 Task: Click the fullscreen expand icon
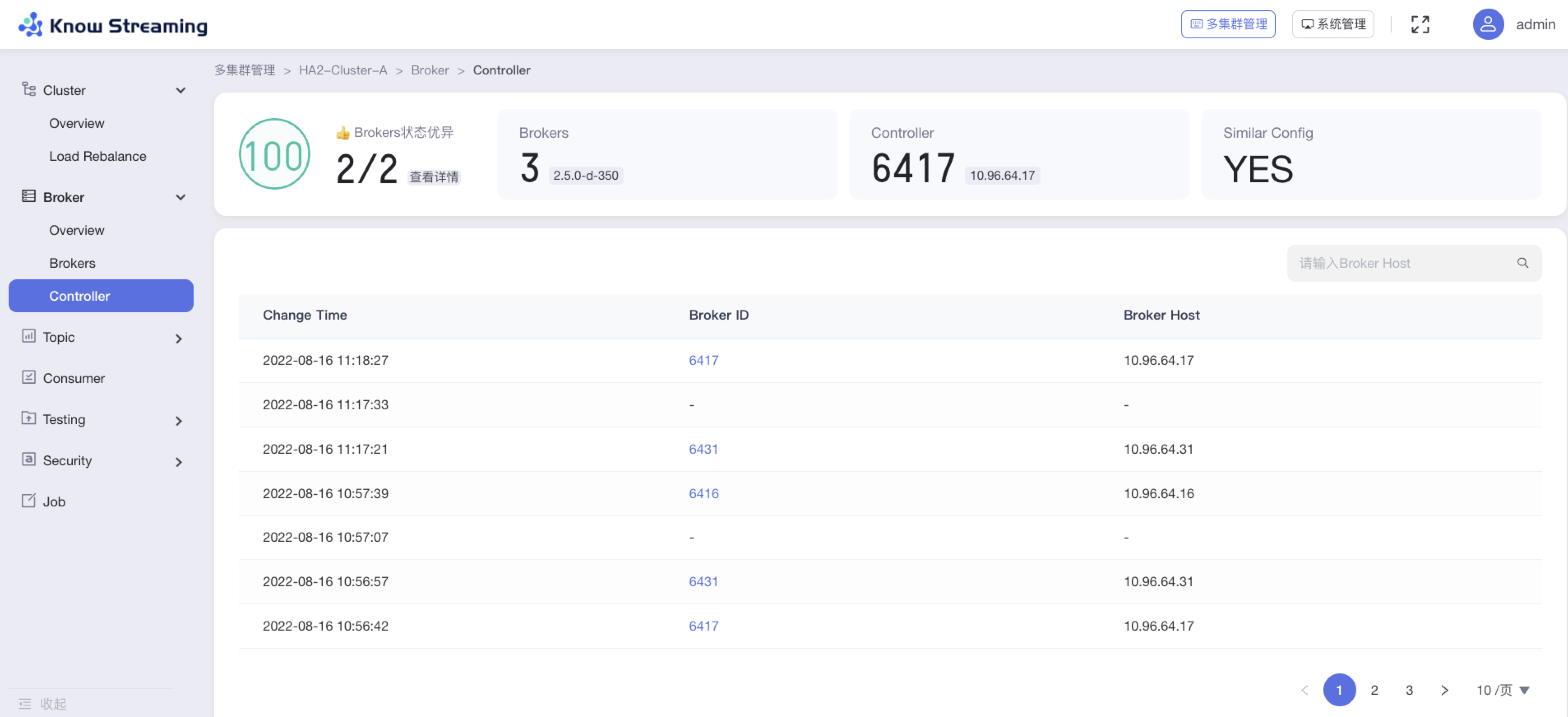pos(1420,24)
